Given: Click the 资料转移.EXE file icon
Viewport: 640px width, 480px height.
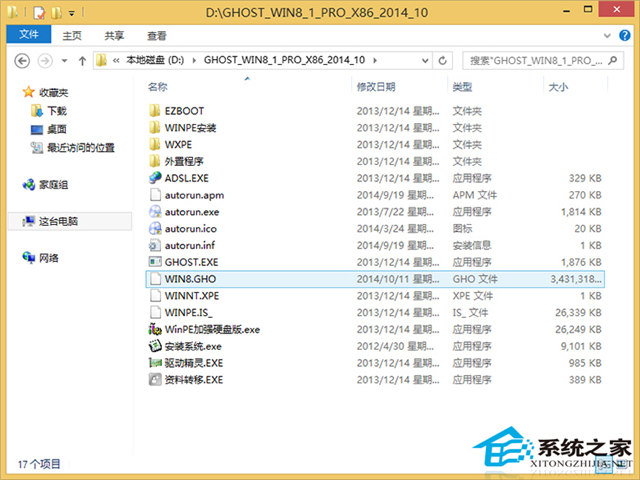Looking at the screenshot, I should coord(155,380).
